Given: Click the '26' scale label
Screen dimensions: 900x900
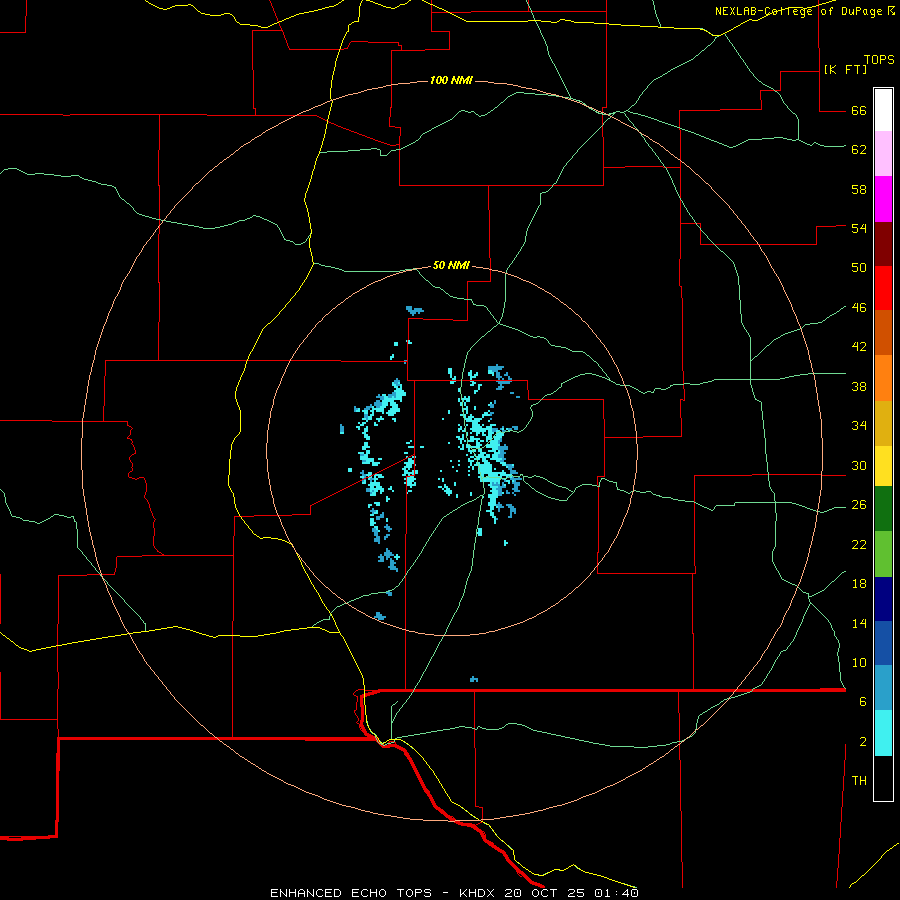Looking at the screenshot, I should click(859, 505).
